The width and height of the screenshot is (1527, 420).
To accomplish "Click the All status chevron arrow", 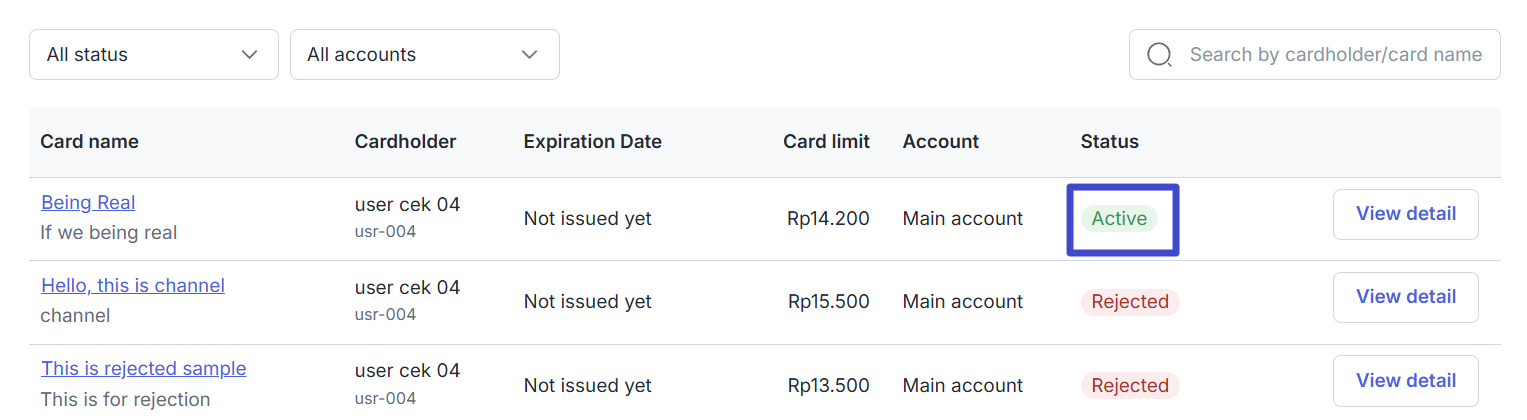I will pyautogui.click(x=250, y=55).
